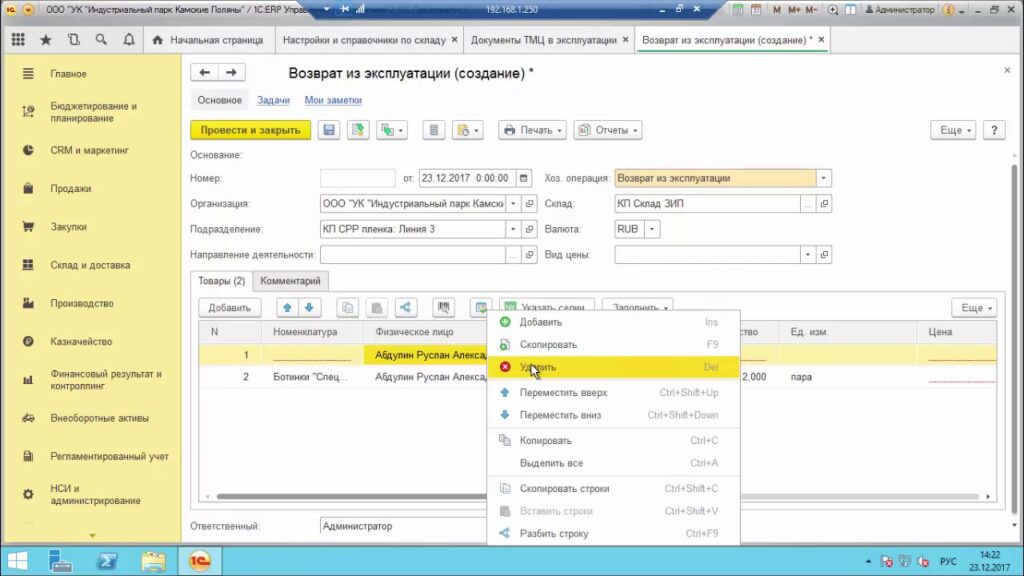This screenshot has height=576, width=1024.
Task: Click the barcode scan icon in table toolbar
Action: (444, 308)
